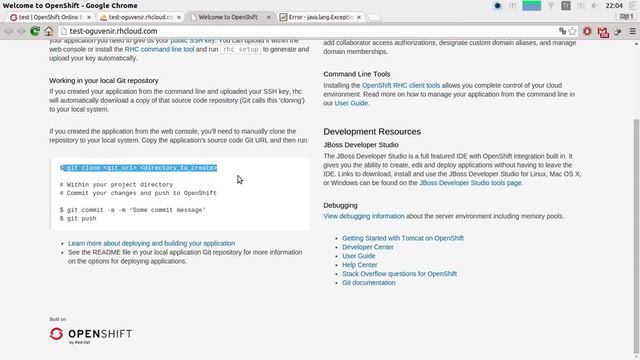Open the extension icon beside Gmail checker
This screenshot has height=360, width=640.
click(618, 31)
